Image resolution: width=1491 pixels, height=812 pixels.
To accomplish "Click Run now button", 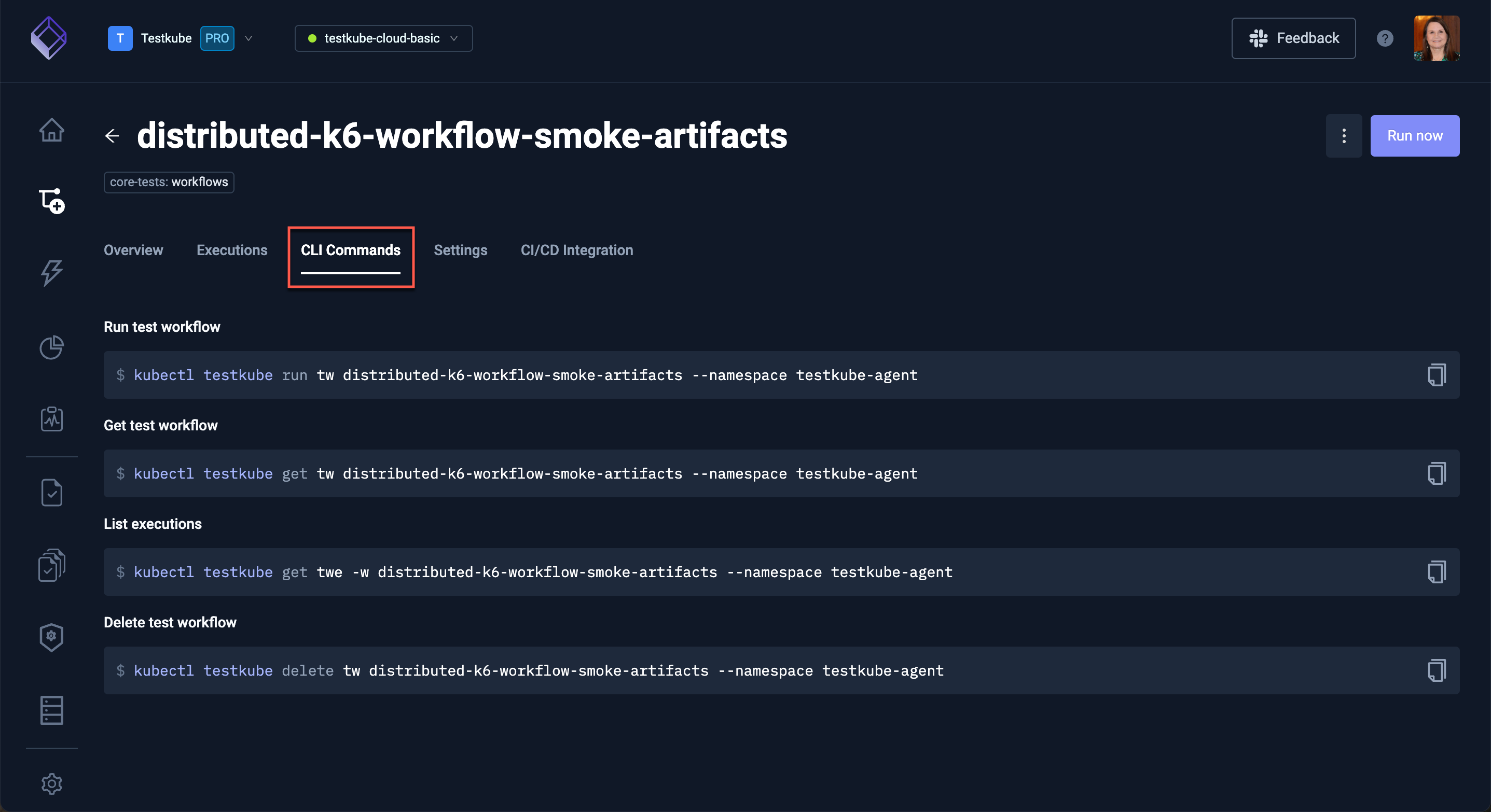I will click(1415, 135).
